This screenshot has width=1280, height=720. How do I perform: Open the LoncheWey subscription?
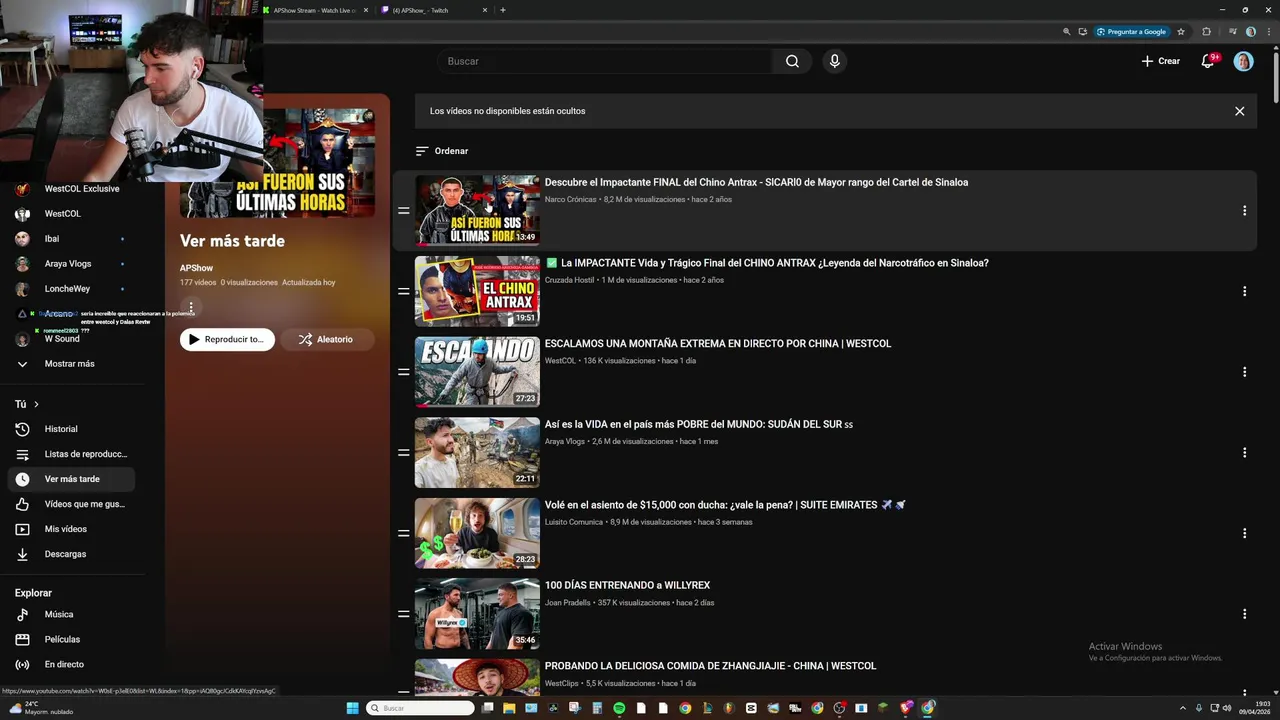(71, 289)
